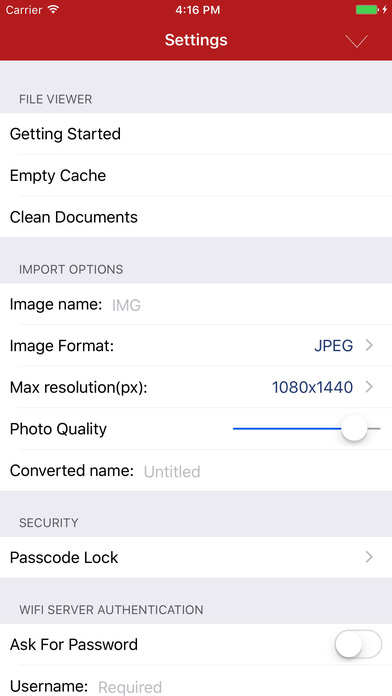Click the Image Format chevron arrow
Viewport: 392px width, 696px height.
[x=369, y=345]
